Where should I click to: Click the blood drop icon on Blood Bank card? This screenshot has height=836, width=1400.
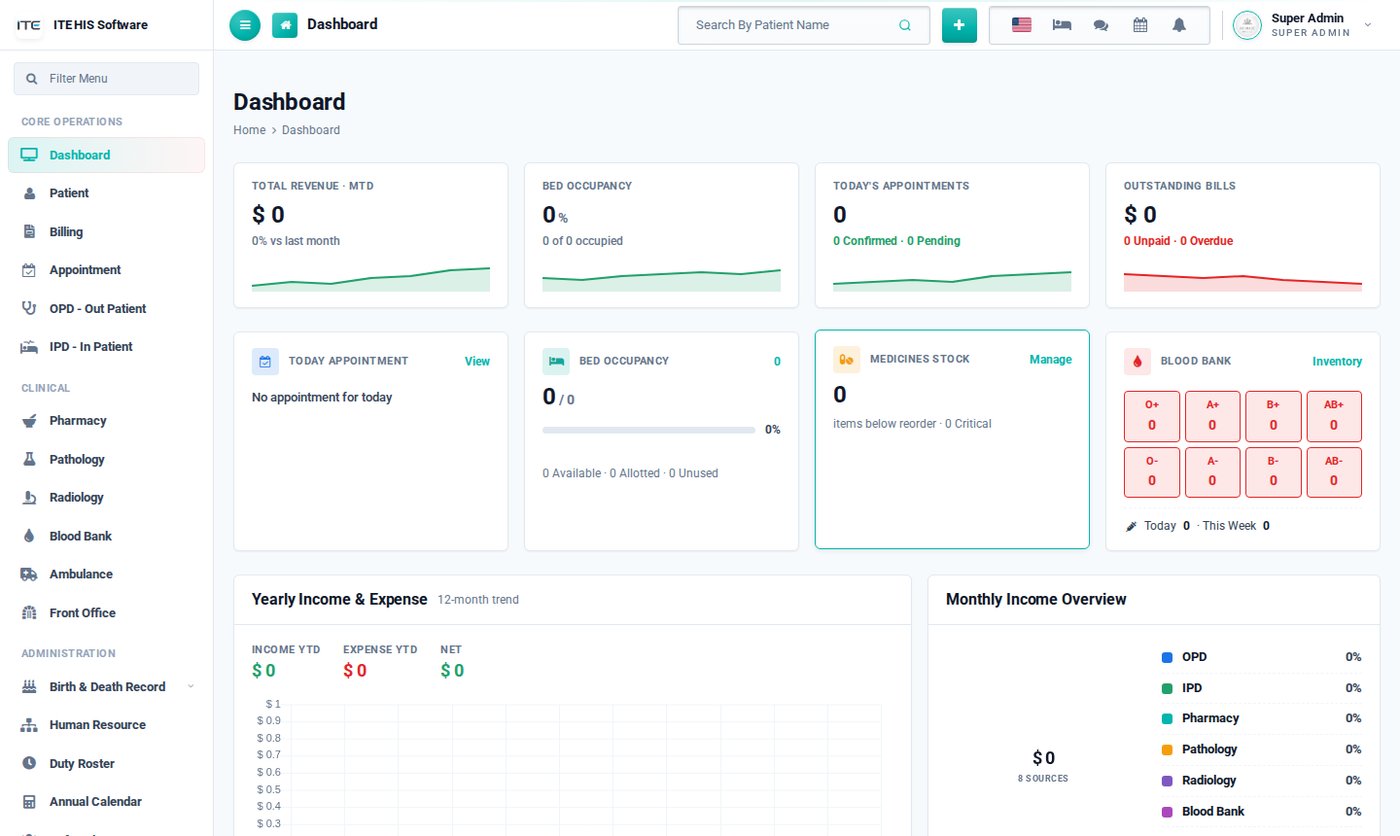tap(1137, 361)
